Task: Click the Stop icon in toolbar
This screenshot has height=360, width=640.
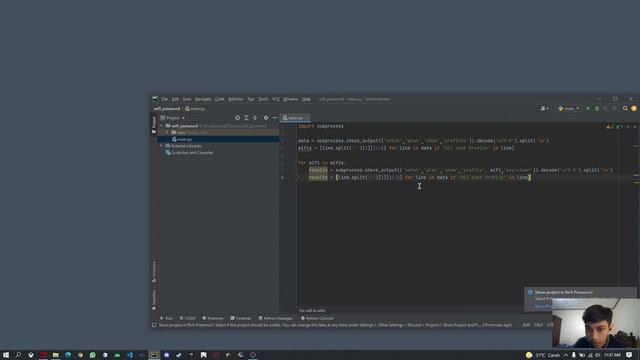Action: click(x=614, y=109)
